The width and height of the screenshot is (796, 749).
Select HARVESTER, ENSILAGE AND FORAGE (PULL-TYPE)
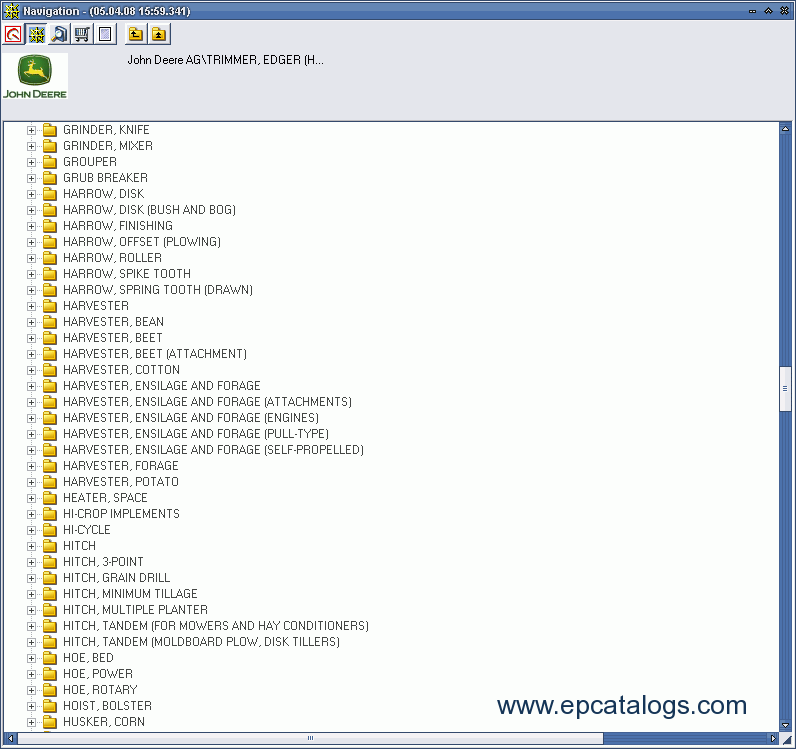click(196, 434)
